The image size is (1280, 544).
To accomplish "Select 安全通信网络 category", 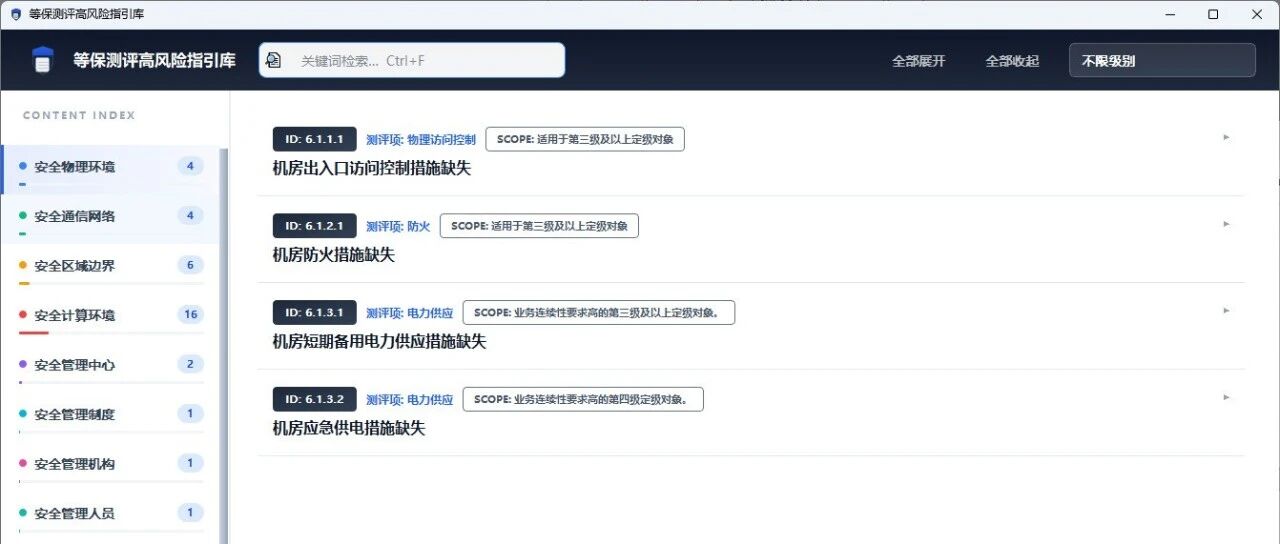I will pyautogui.click(x=110, y=218).
